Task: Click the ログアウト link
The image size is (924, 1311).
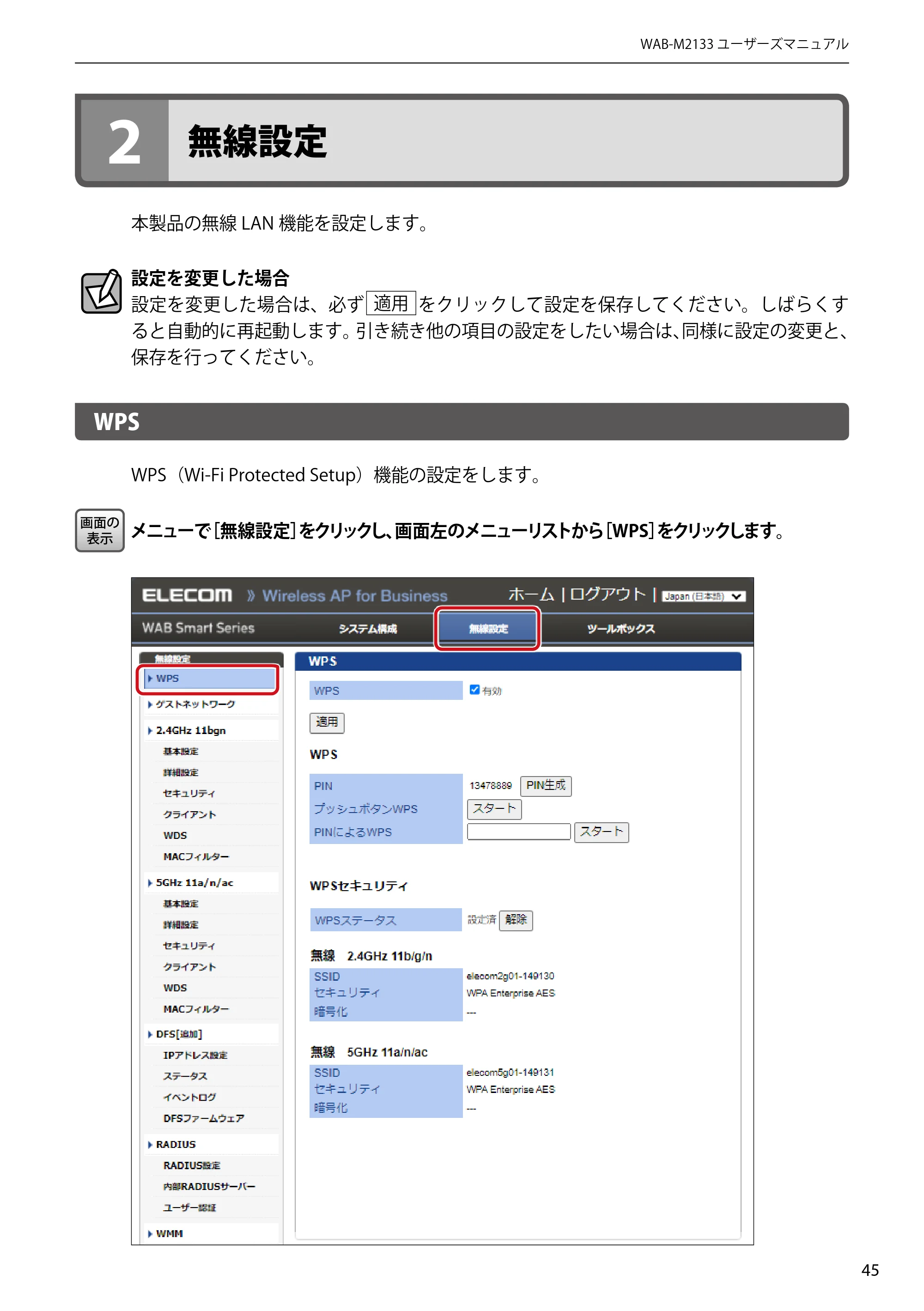Action: tap(607, 595)
